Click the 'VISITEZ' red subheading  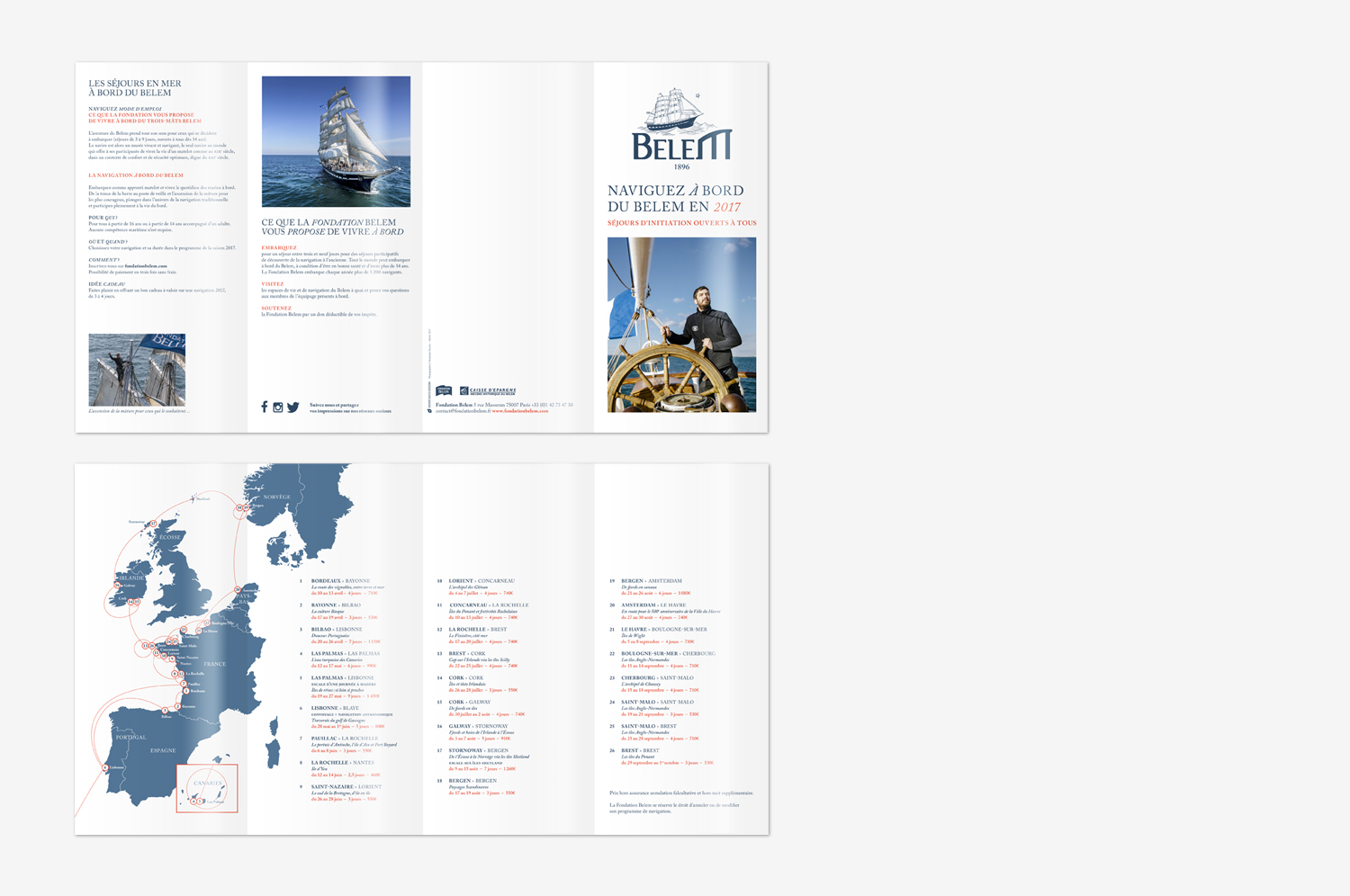(x=273, y=284)
